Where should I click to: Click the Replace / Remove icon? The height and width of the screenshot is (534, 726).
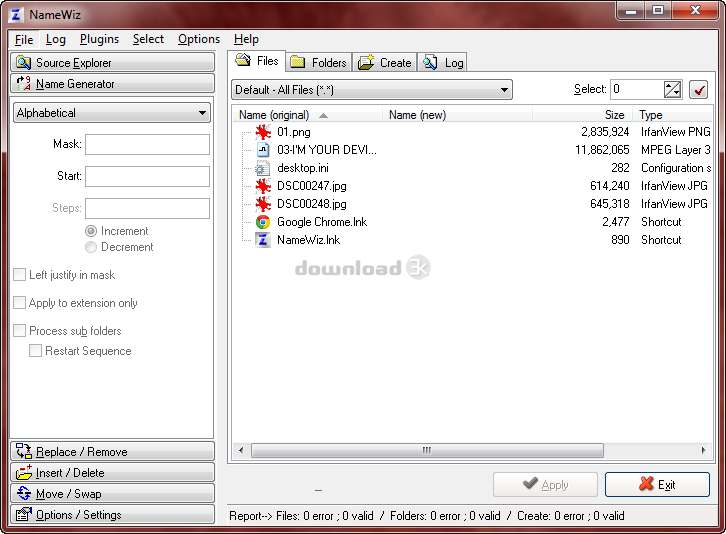point(24,451)
